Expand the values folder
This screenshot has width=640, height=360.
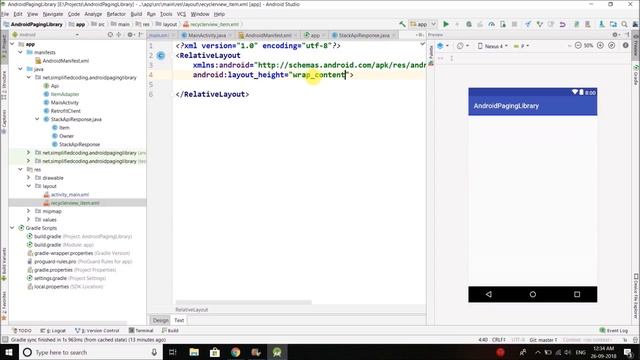29,220
